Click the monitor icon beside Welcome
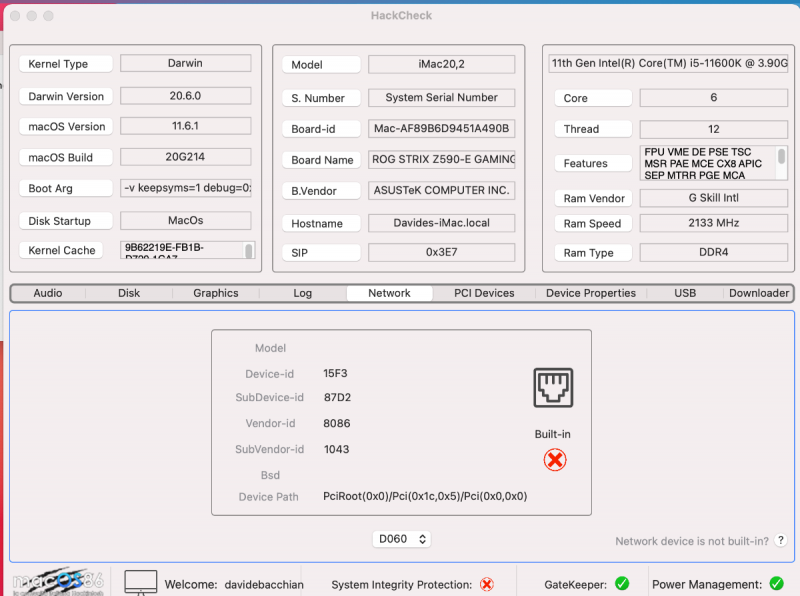The width and height of the screenshot is (800, 596). click(x=141, y=582)
